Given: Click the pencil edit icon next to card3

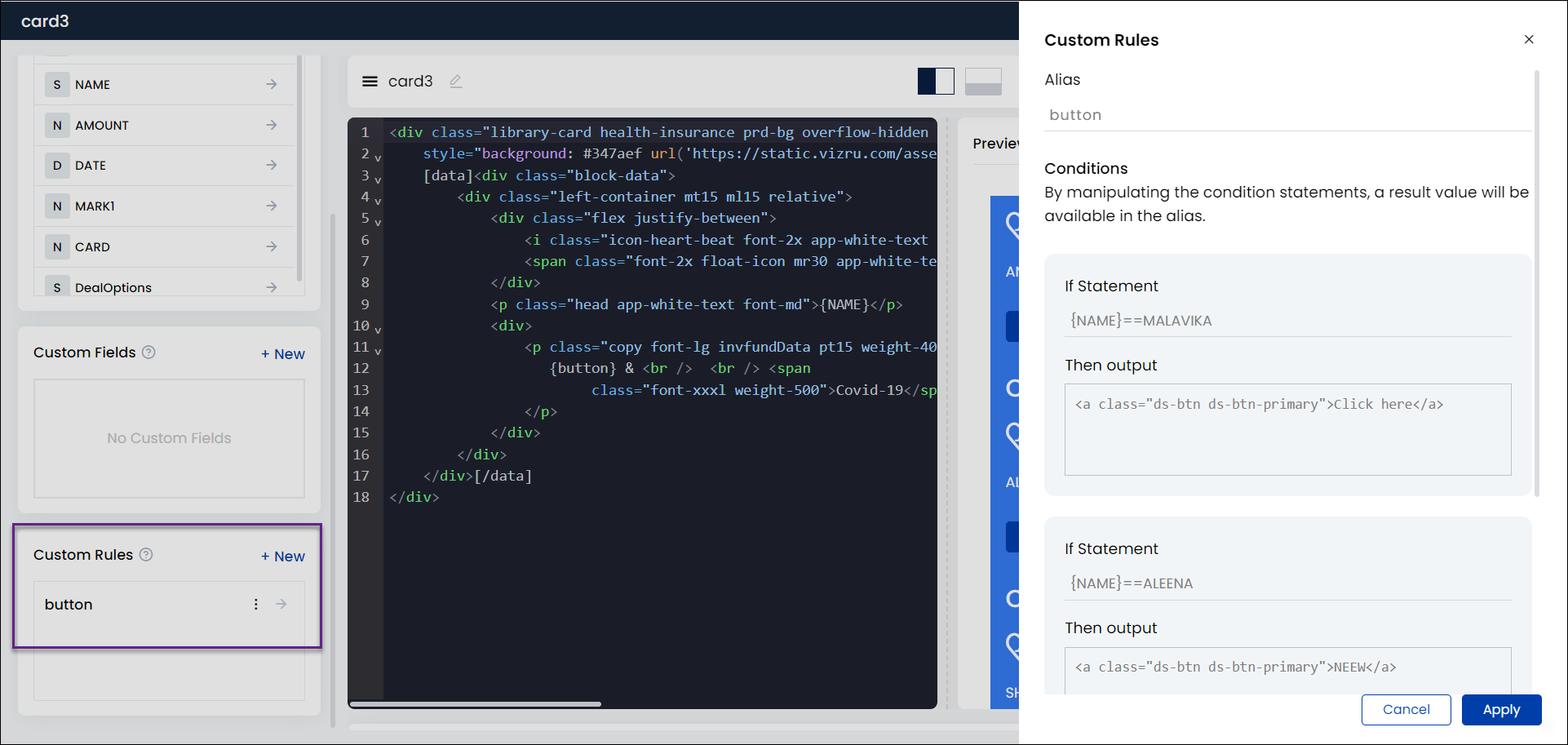Looking at the screenshot, I should [x=456, y=82].
